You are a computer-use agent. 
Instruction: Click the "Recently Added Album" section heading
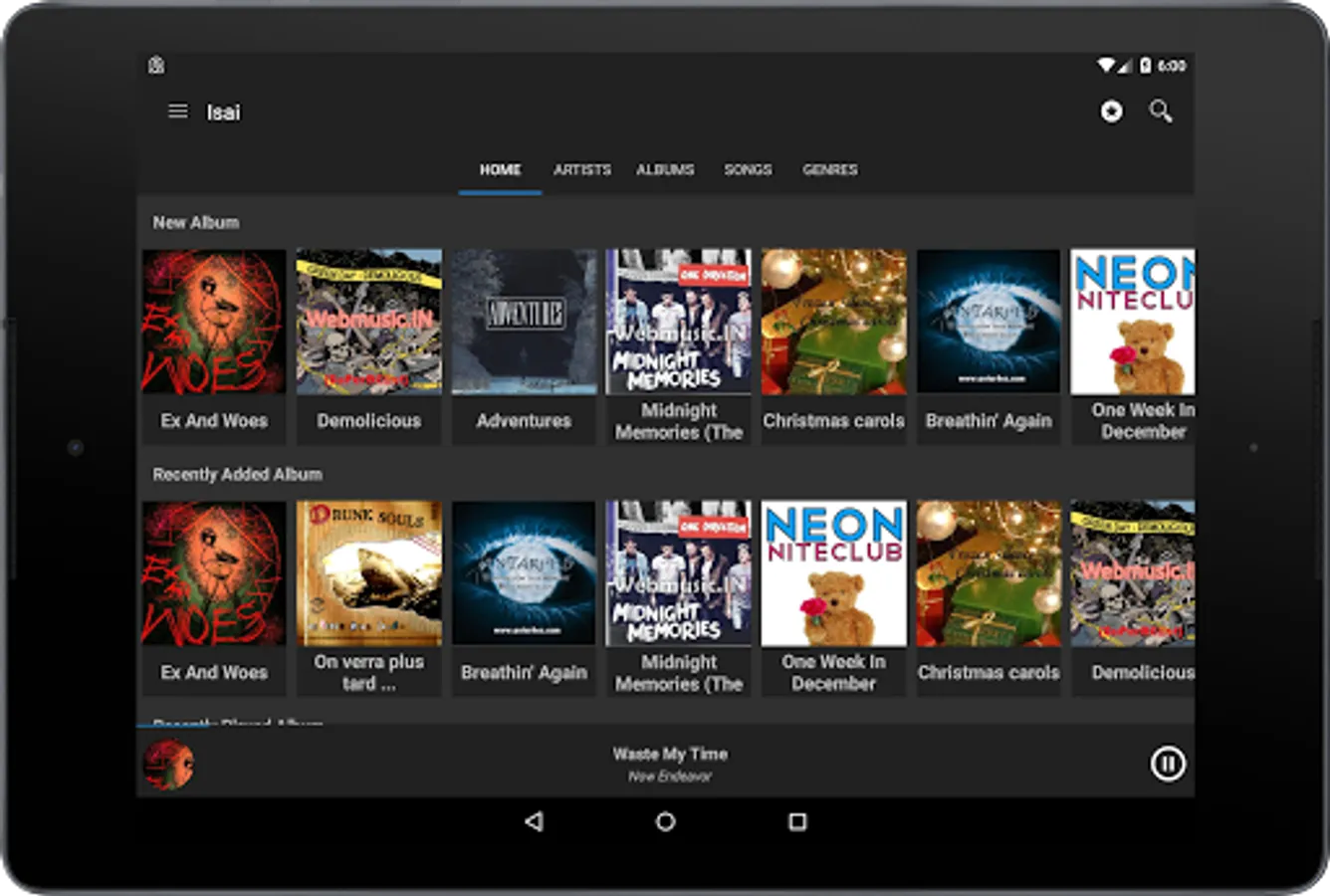[237, 475]
